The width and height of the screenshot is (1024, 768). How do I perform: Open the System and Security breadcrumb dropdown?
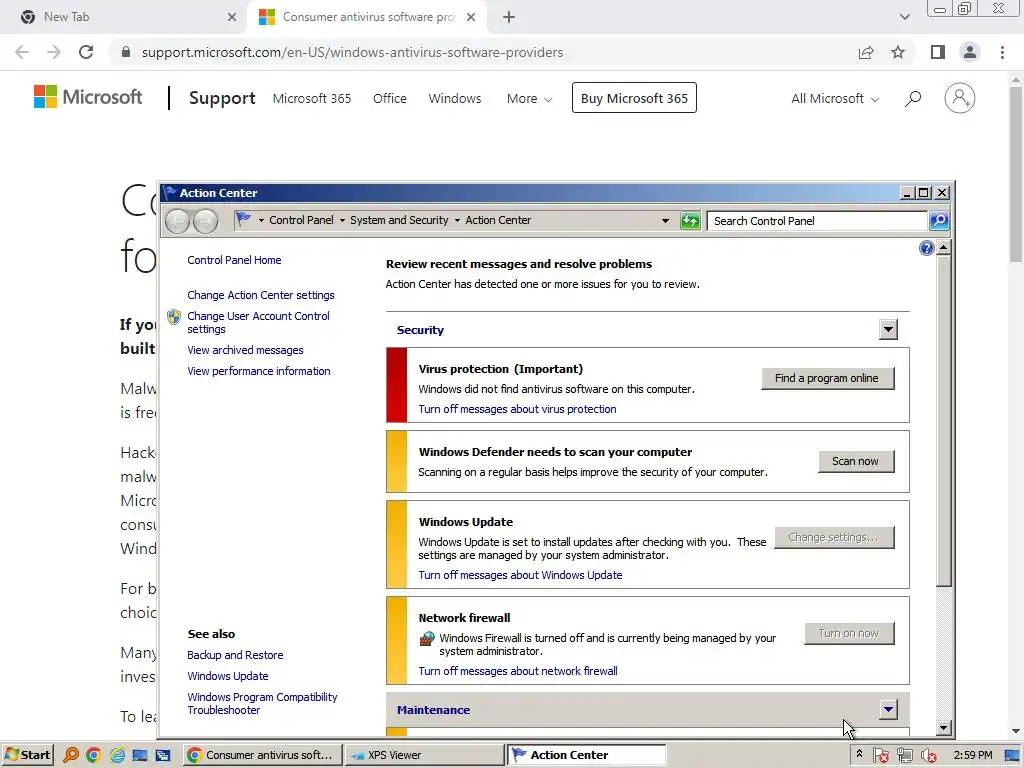pos(457,221)
